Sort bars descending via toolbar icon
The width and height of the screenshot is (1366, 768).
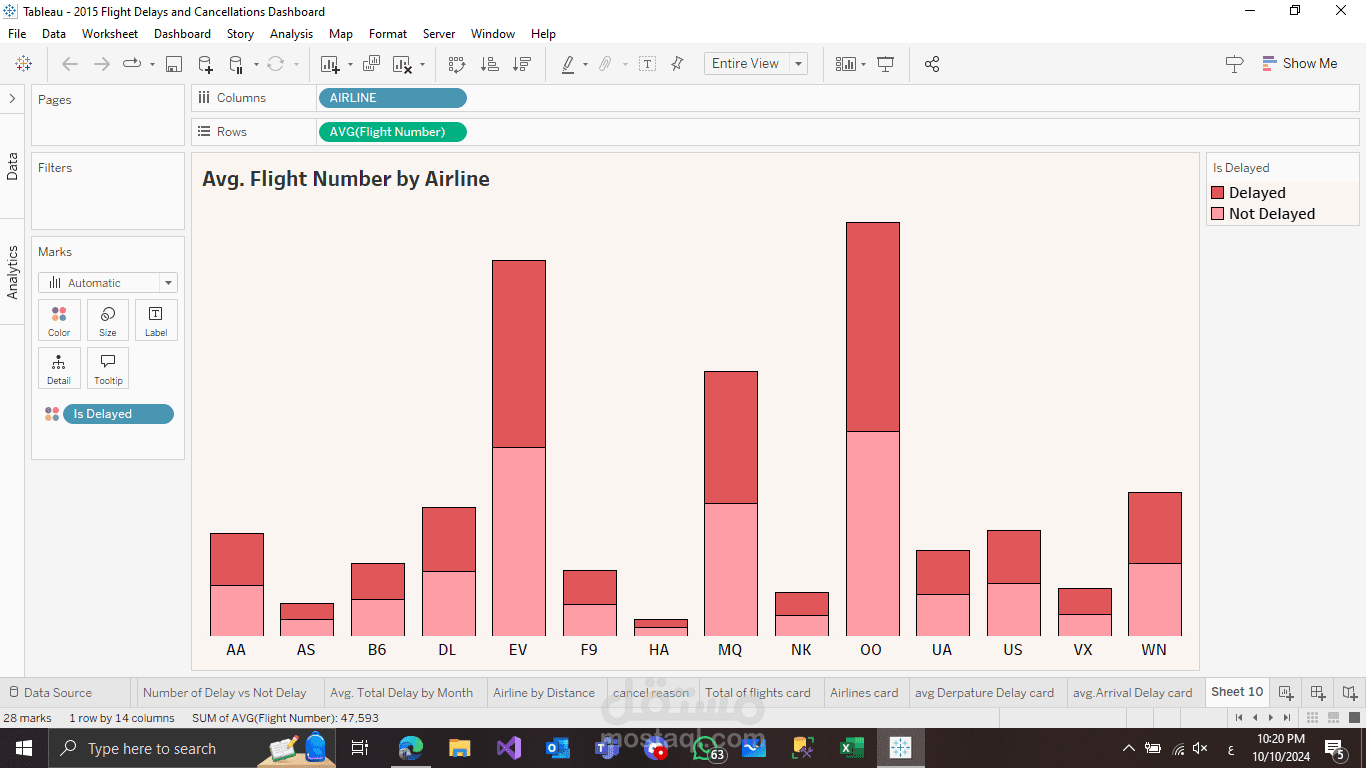click(x=522, y=64)
